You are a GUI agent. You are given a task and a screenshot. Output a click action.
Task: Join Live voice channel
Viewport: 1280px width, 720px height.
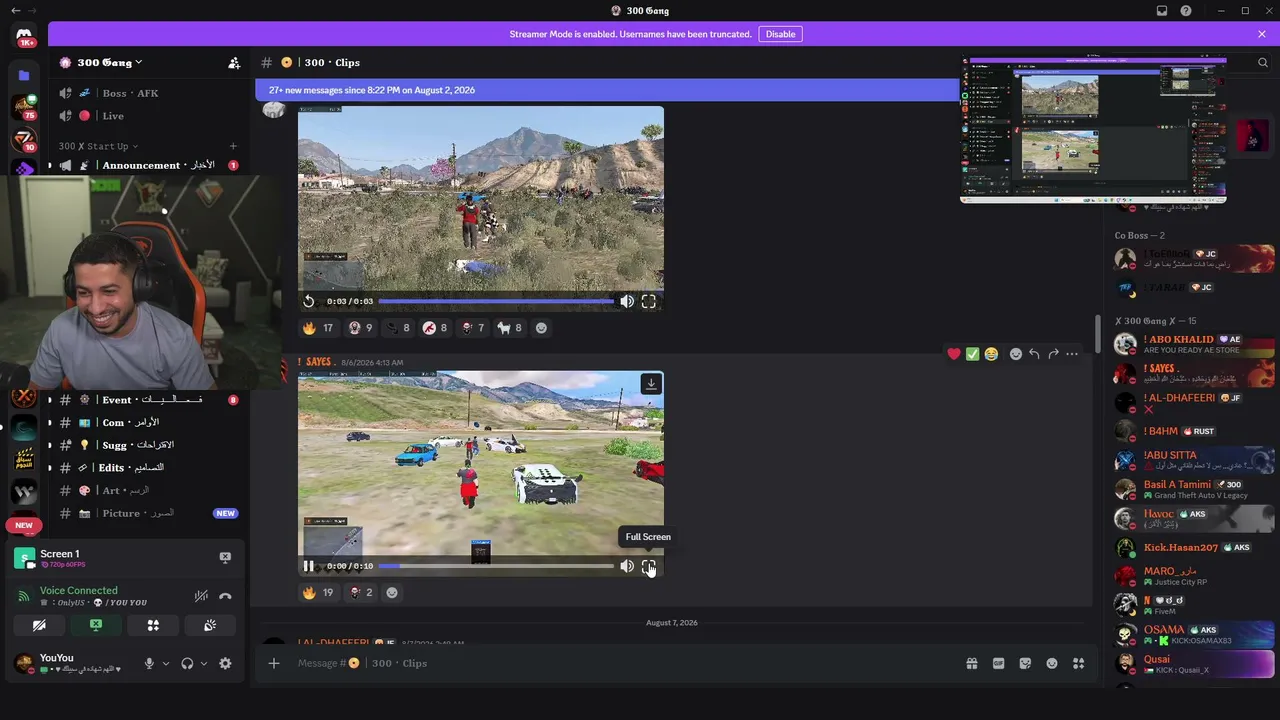tap(148, 116)
